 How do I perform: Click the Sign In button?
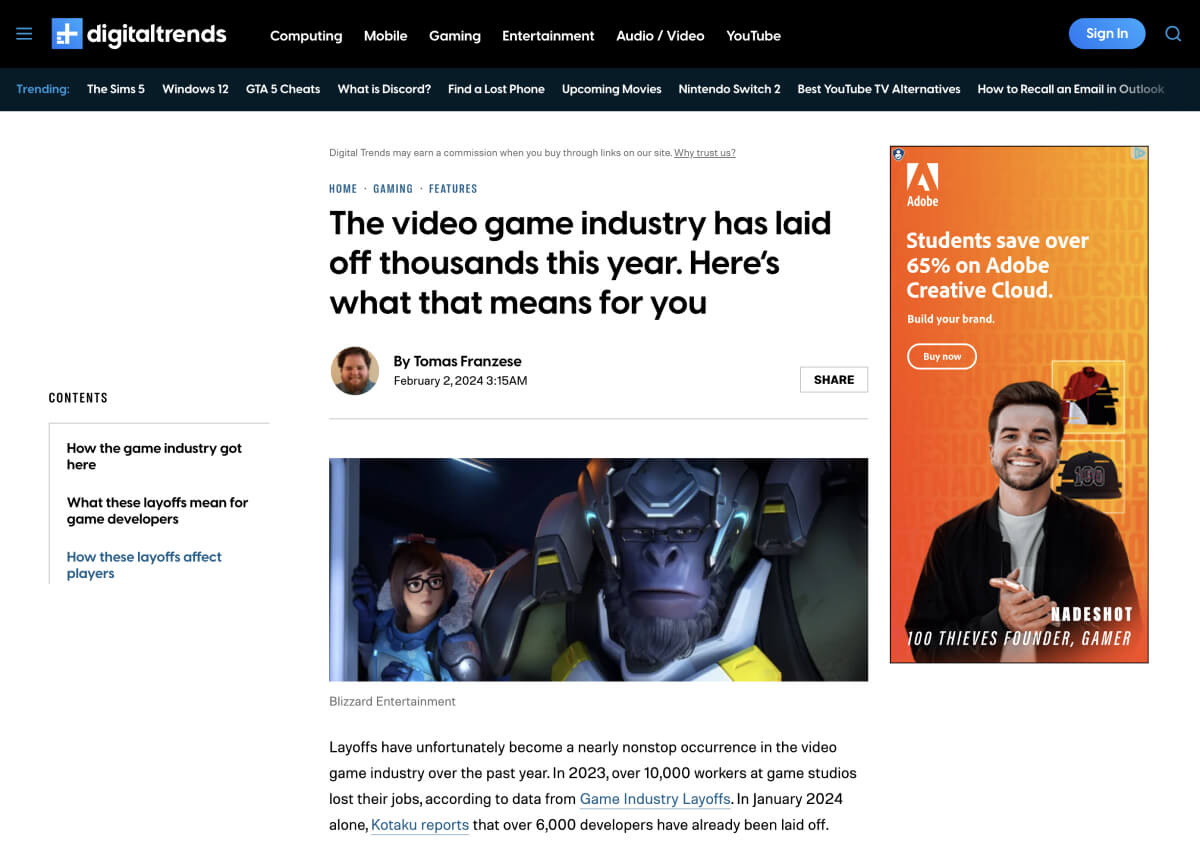tap(1107, 33)
